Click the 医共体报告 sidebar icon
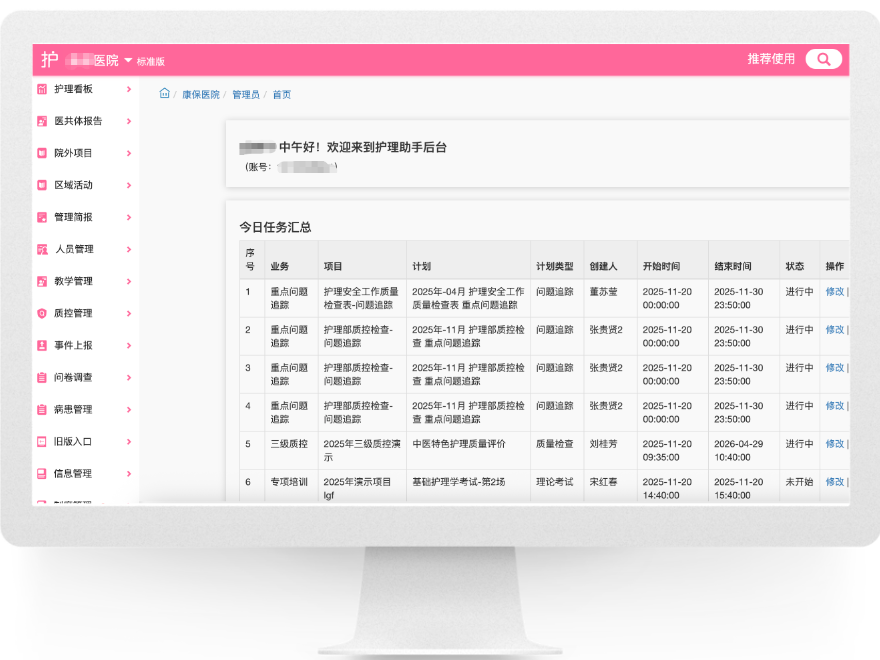880x660 pixels. pyautogui.click(x=42, y=121)
